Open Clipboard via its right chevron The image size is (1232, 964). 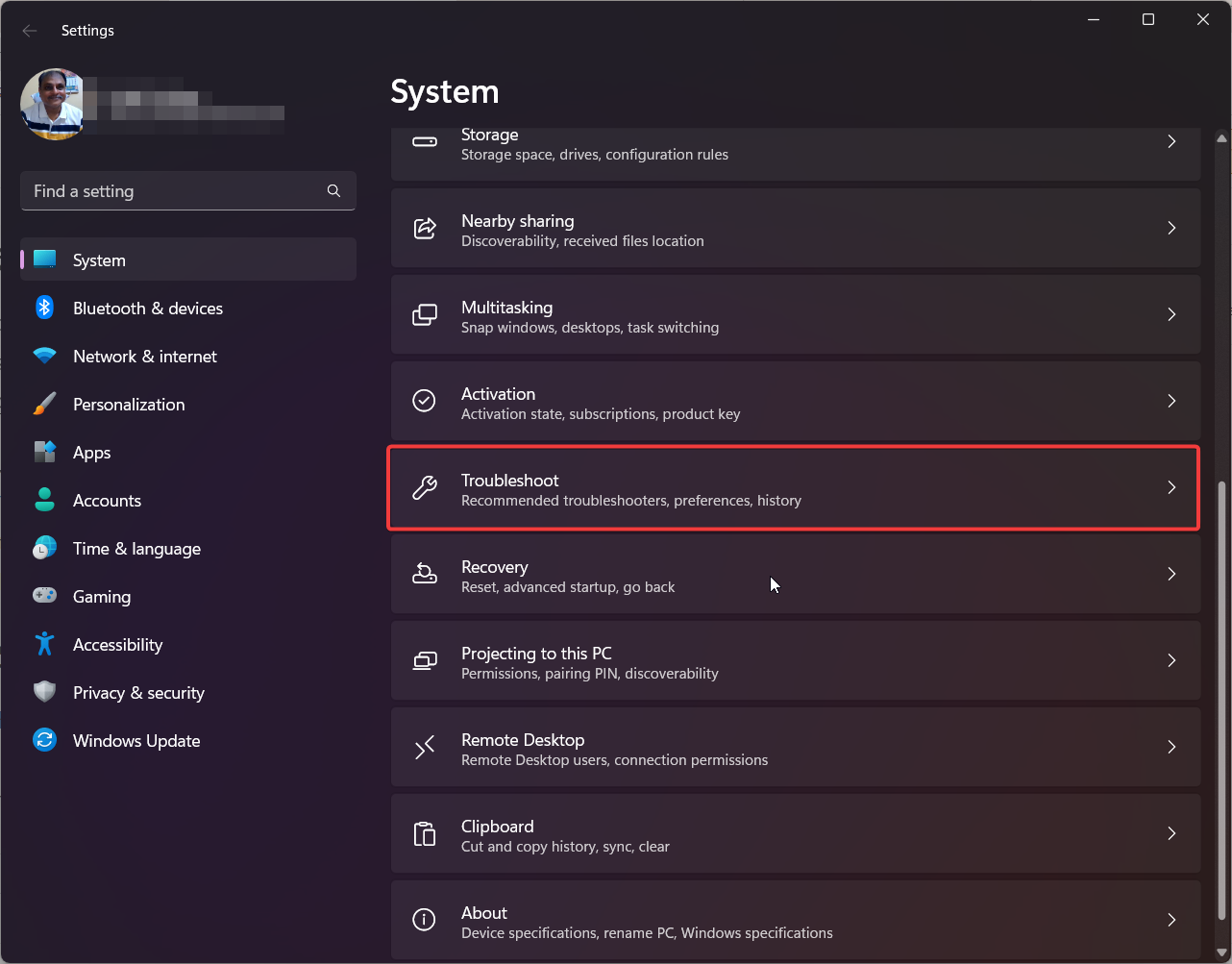click(x=1171, y=833)
